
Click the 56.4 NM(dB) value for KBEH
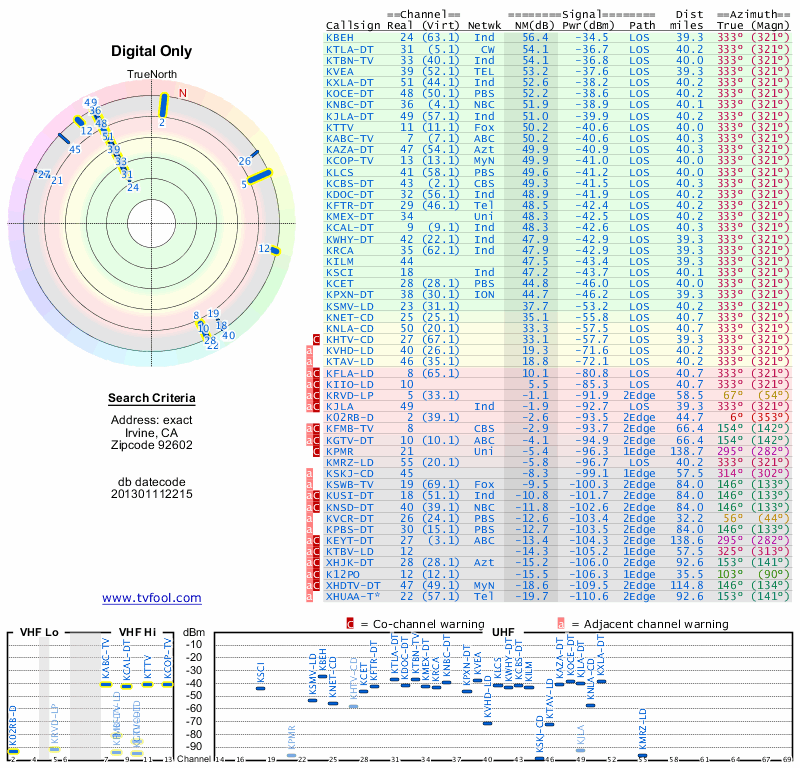click(535, 38)
